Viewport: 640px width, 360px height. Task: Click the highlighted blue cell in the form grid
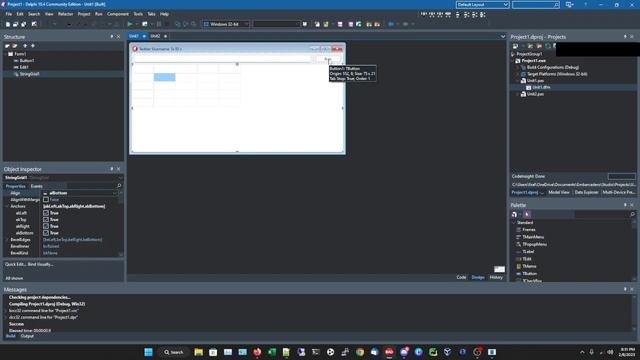coord(164,77)
